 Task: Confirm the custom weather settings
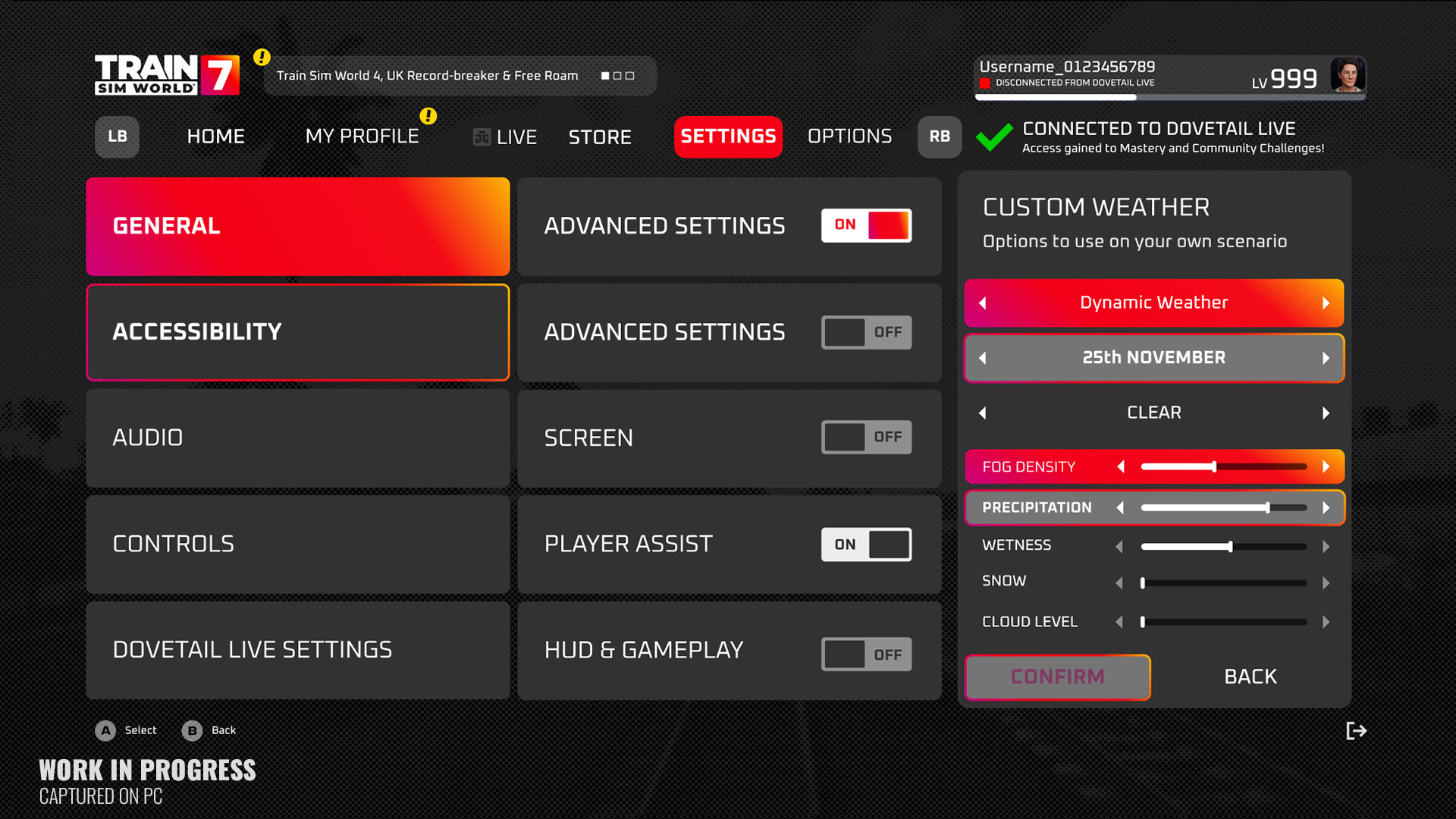1058,676
